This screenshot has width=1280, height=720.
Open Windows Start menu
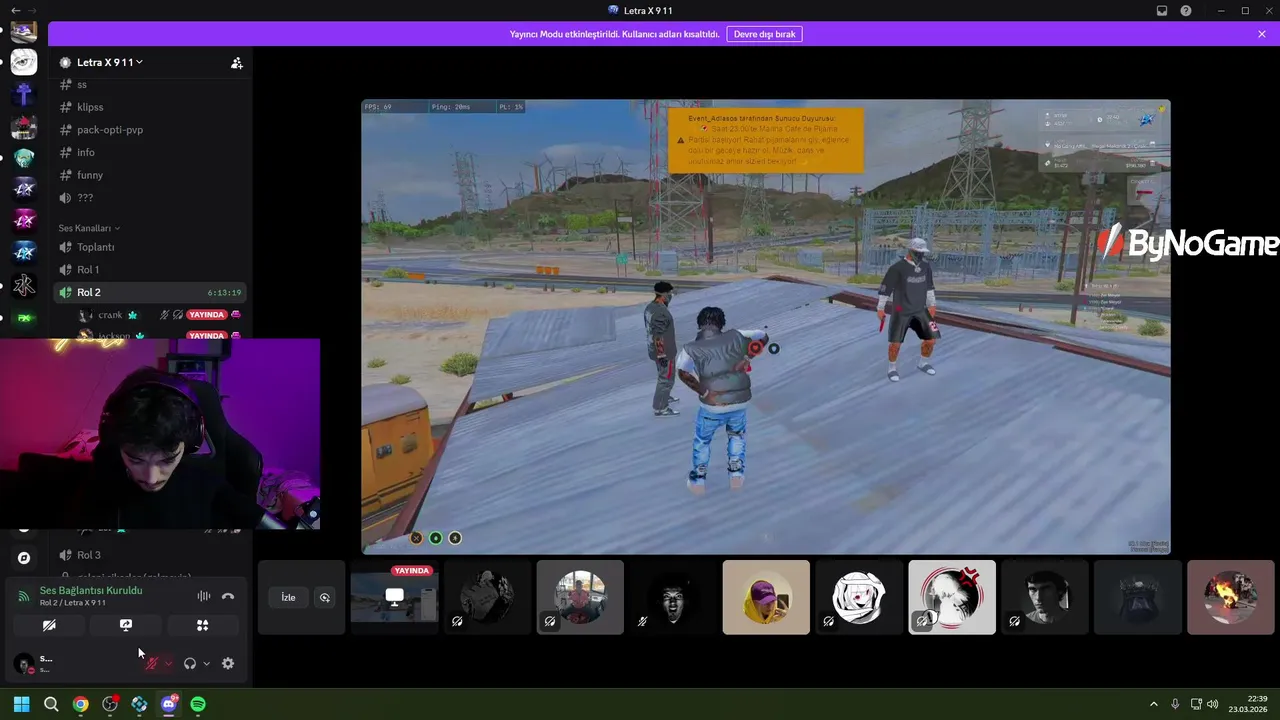point(21,704)
